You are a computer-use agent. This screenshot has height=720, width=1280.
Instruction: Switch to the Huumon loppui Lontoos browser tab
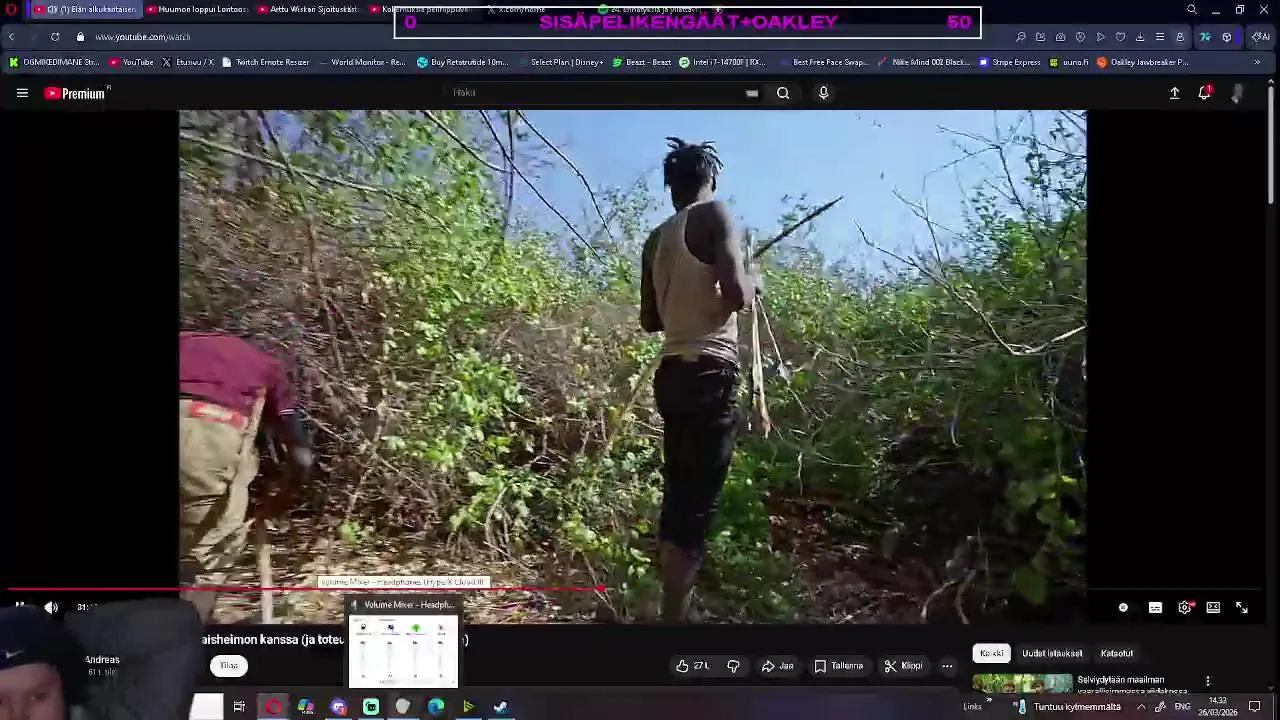(196, 10)
